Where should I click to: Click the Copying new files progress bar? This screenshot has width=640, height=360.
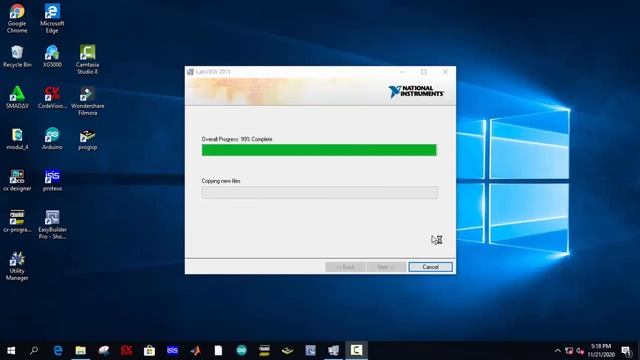point(320,193)
